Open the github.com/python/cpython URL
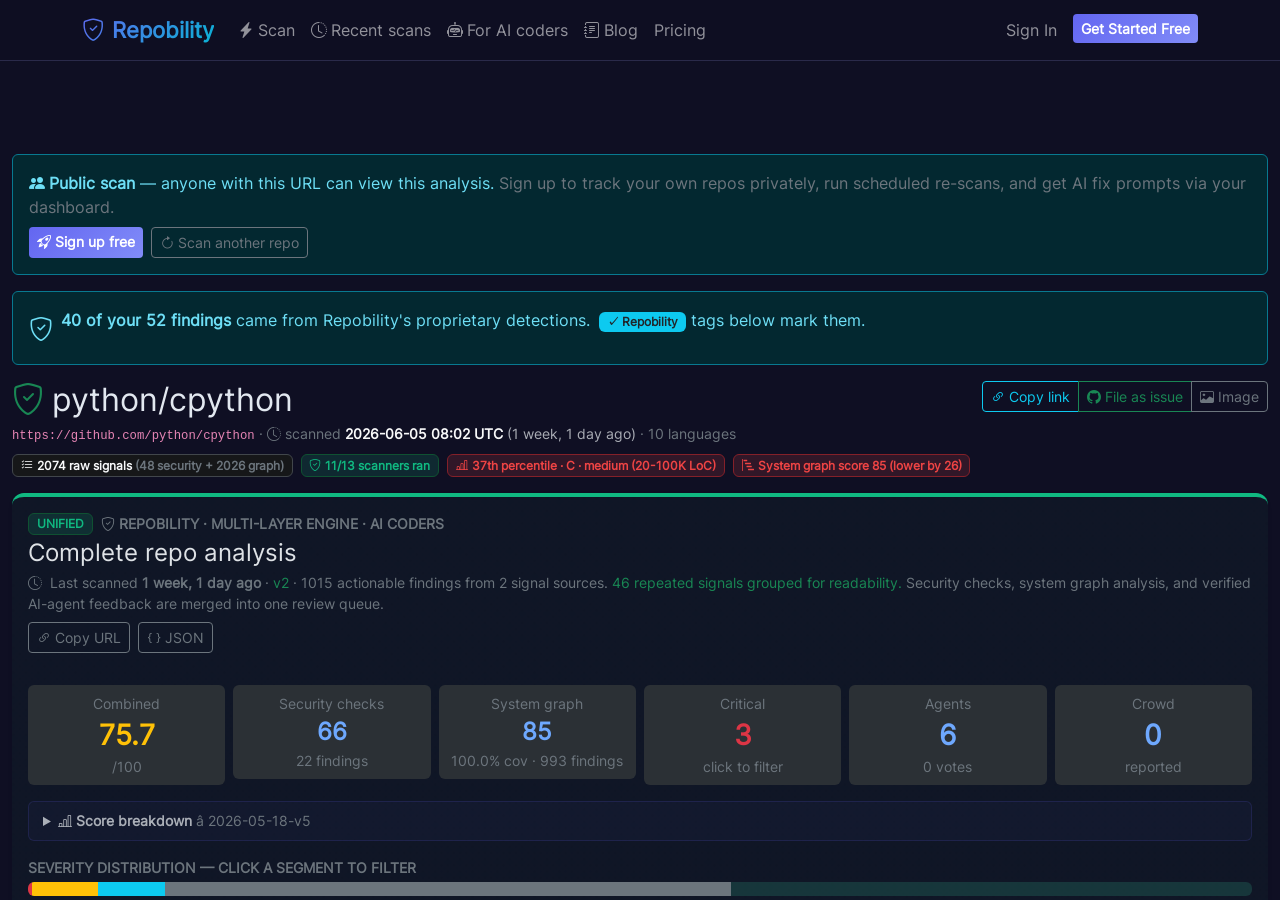This screenshot has height=900, width=1280. point(133,435)
